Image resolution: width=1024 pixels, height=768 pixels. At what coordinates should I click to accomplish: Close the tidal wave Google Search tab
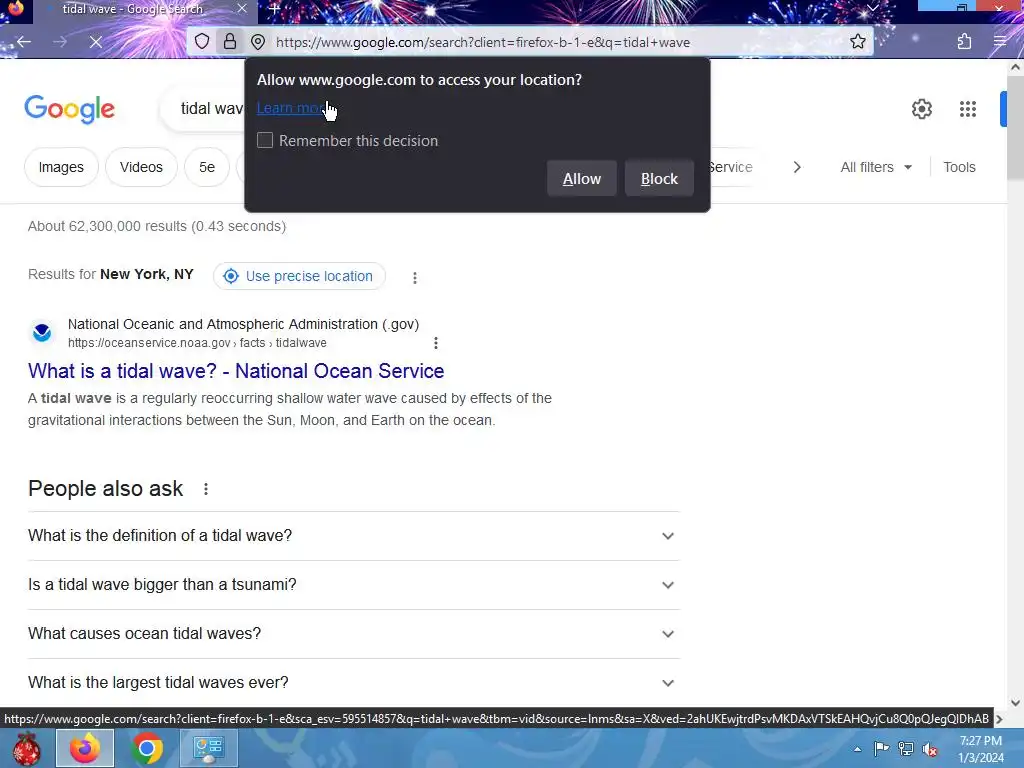(242, 9)
